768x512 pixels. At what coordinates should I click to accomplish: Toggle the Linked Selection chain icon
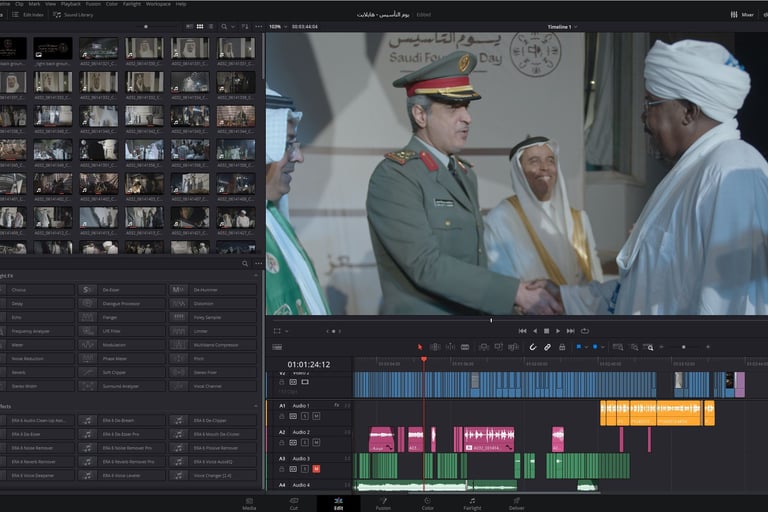click(547, 347)
